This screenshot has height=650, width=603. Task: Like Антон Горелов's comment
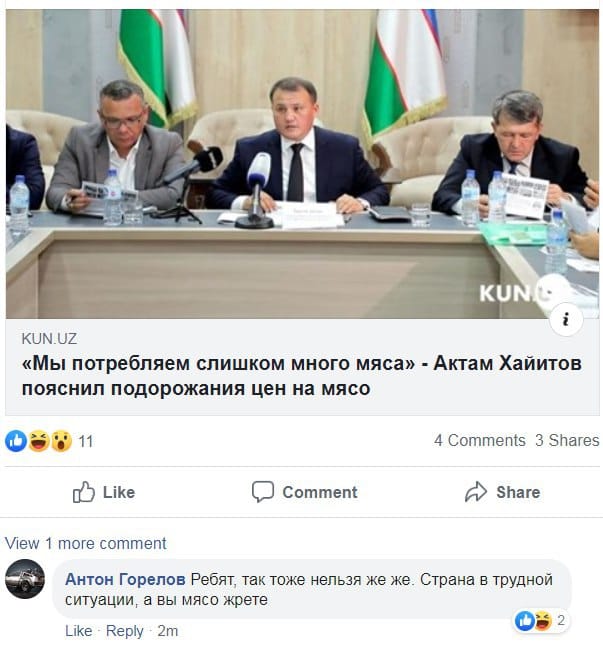(78, 631)
